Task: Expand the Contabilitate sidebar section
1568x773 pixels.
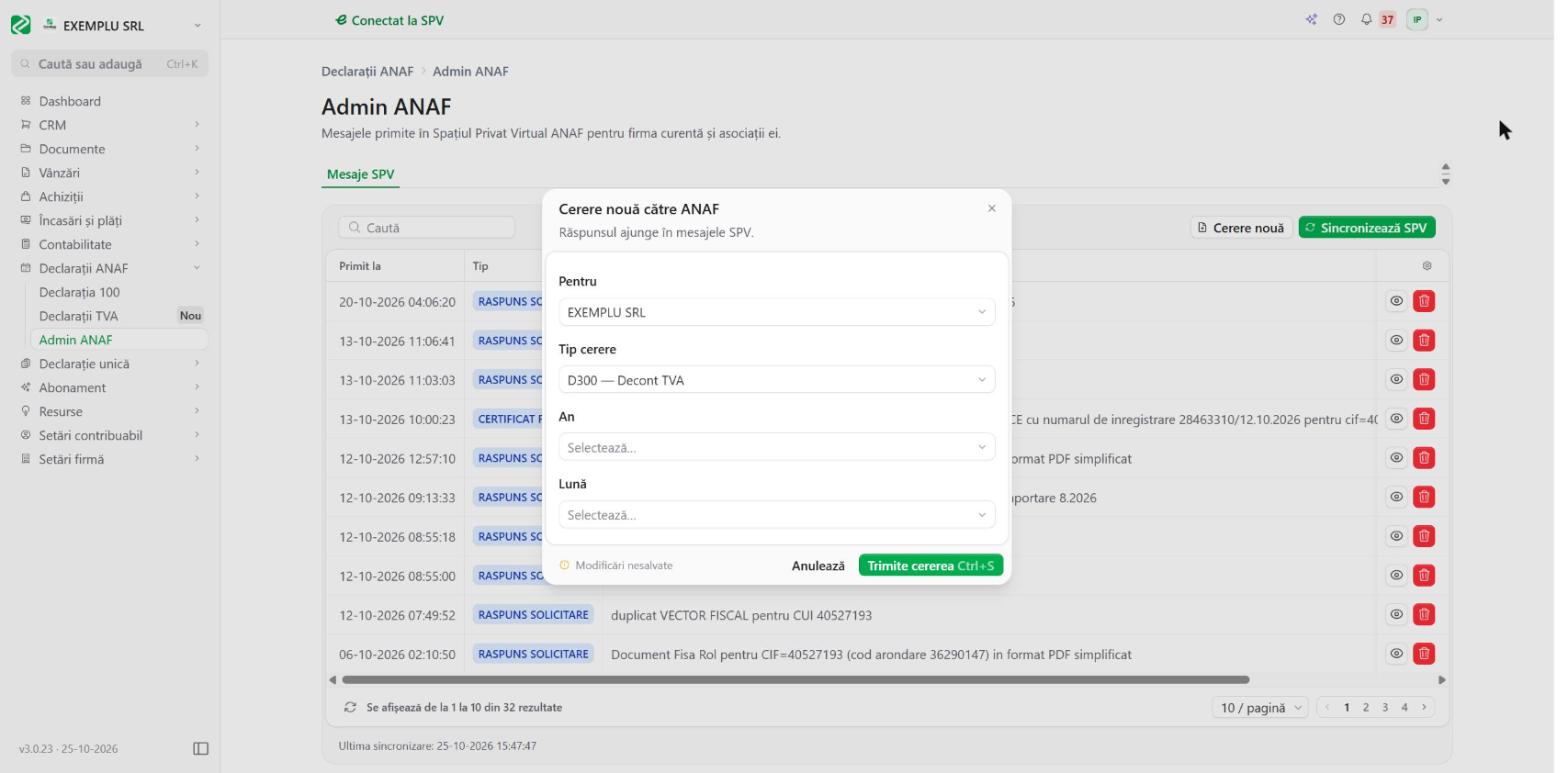Action: coord(110,244)
